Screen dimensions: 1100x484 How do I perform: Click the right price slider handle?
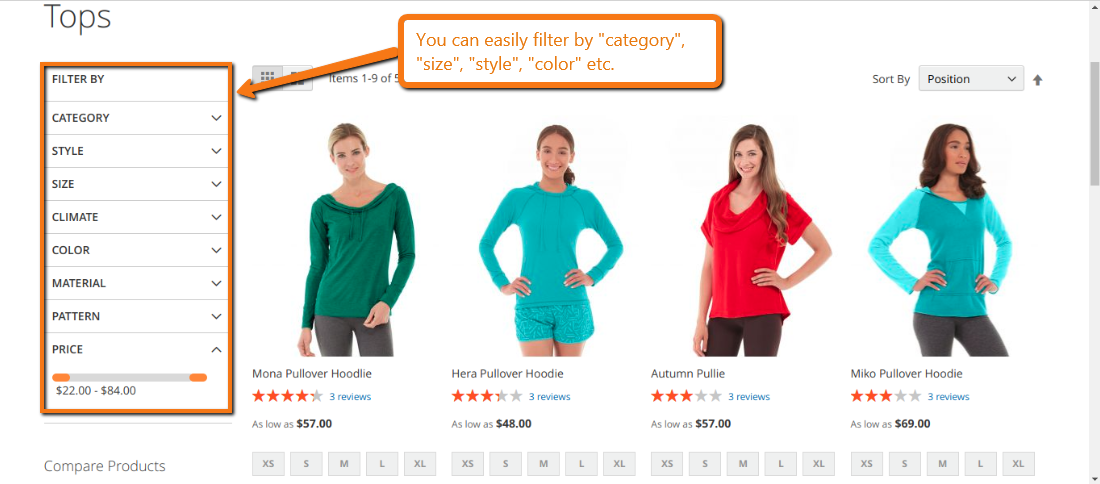[x=198, y=377]
